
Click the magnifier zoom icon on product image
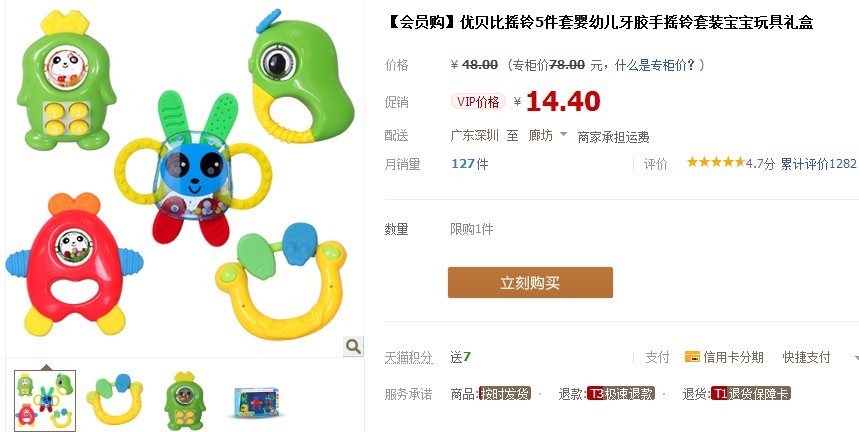[353, 346]
